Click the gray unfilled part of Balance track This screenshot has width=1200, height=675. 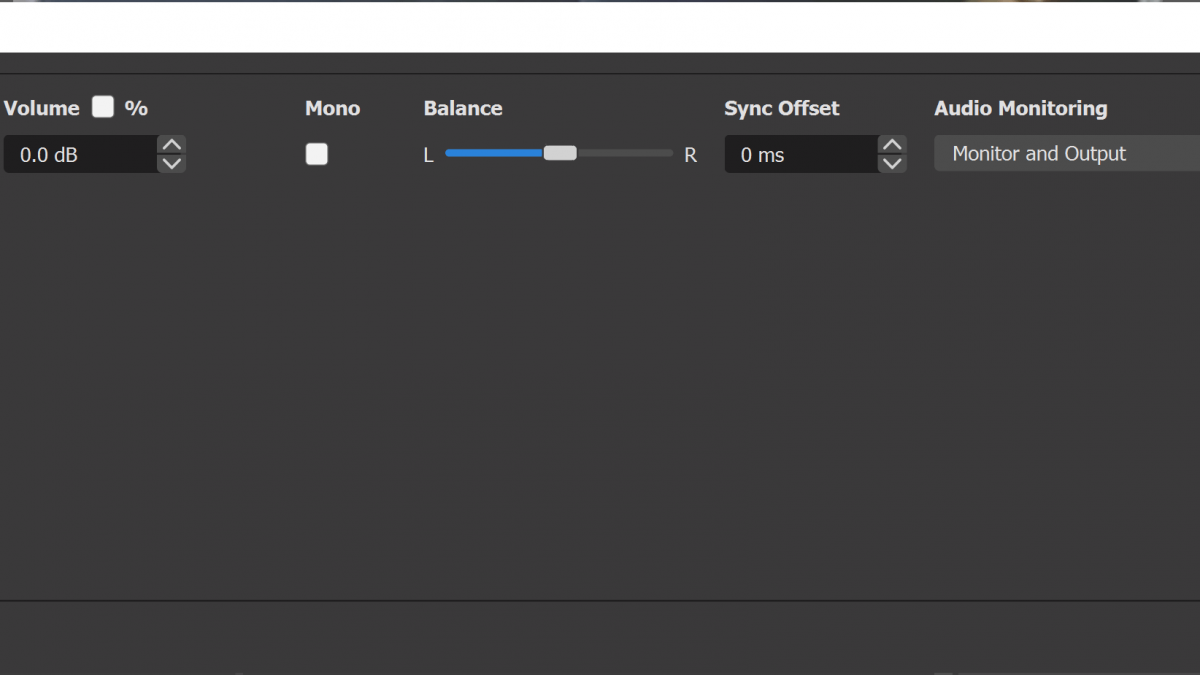(625, 153)
